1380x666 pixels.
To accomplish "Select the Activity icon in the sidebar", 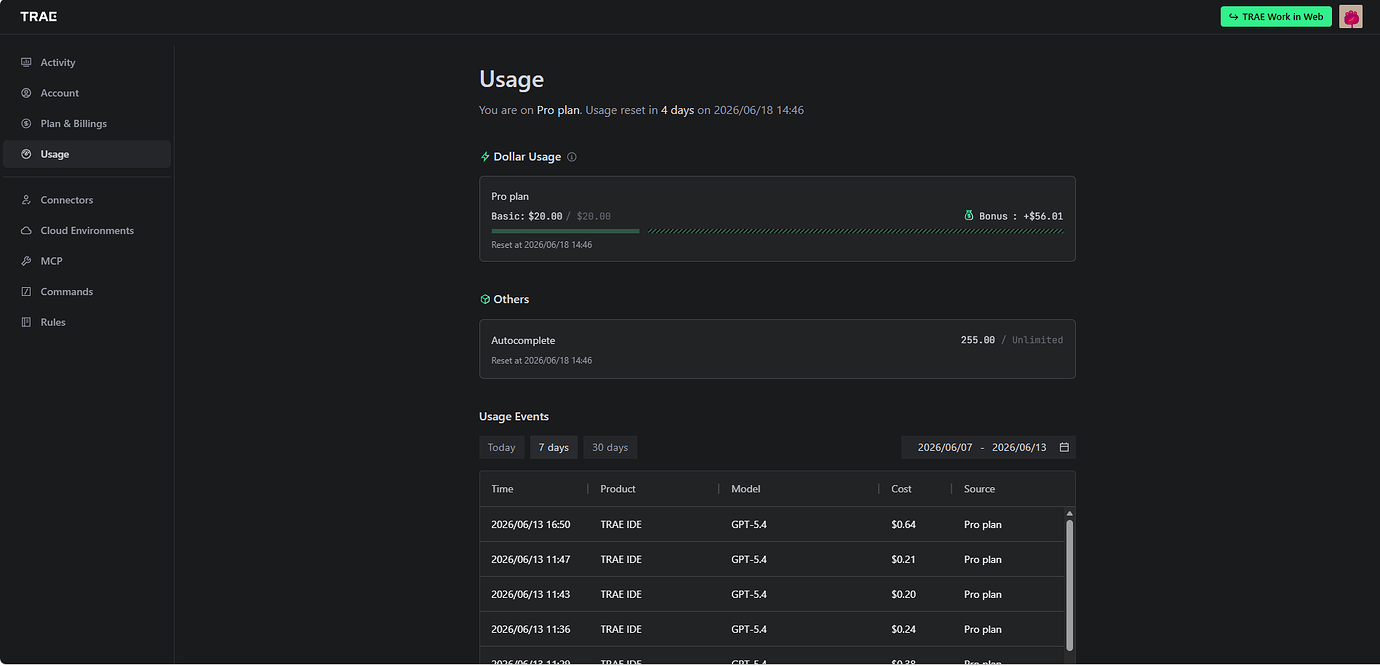I will 26,62.
